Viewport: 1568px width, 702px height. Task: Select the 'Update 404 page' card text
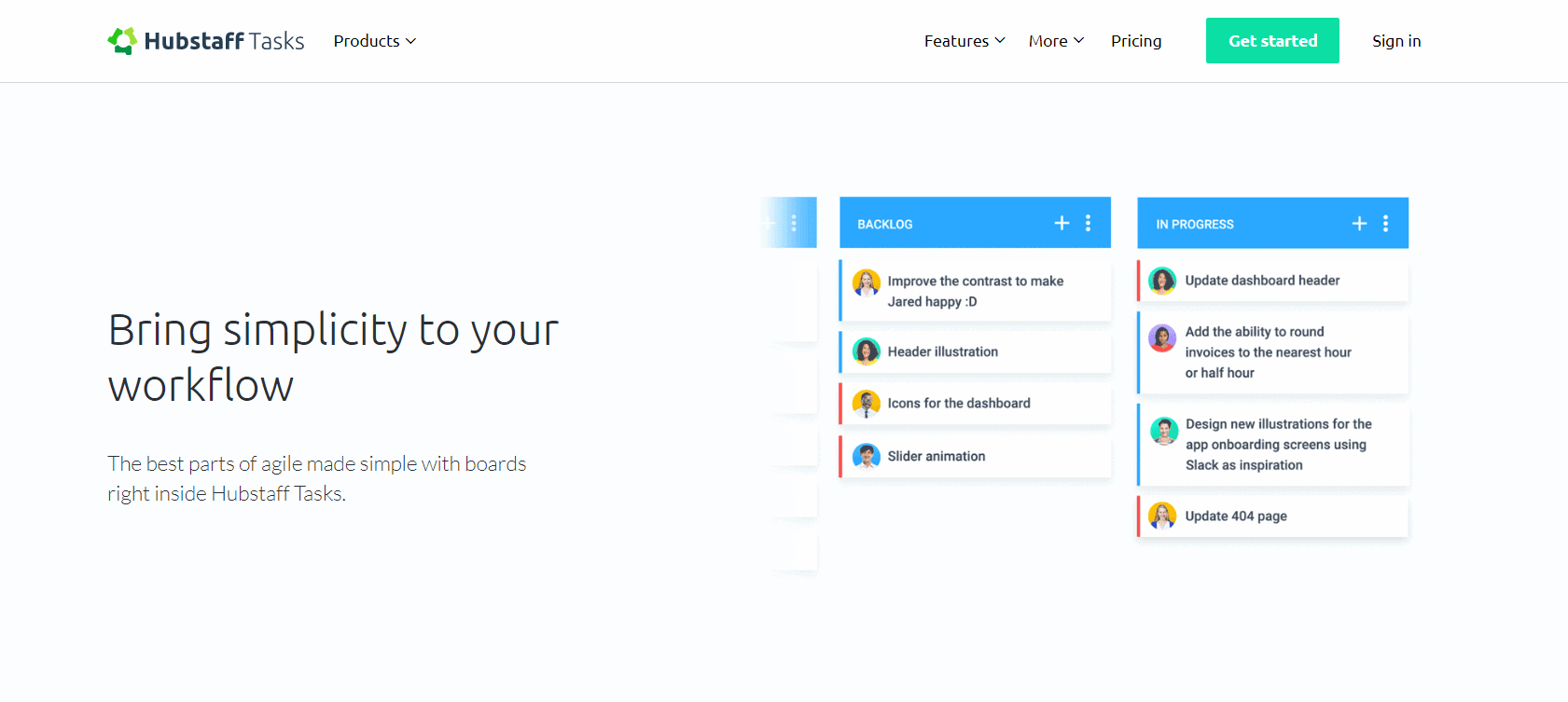click(x=1236, y=516)
